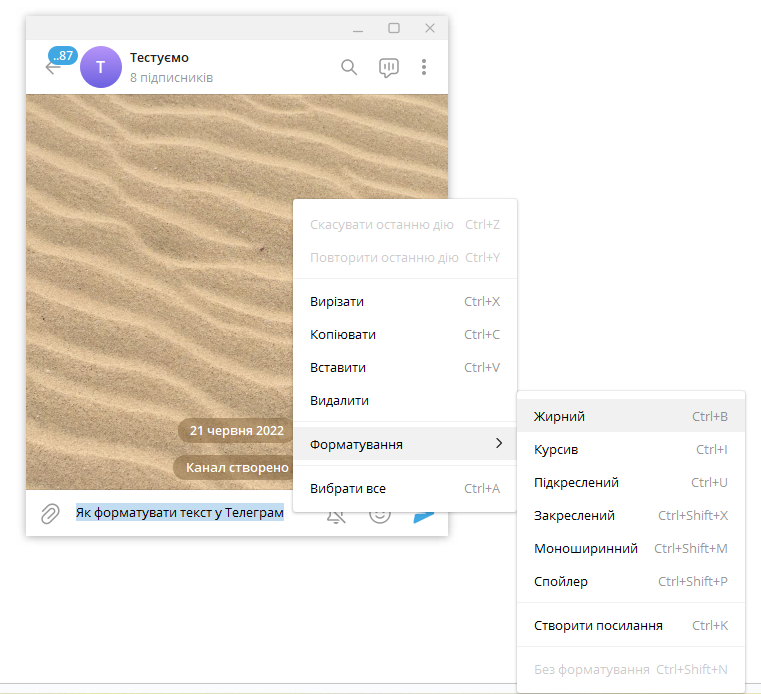This screenshot has width=761, height=694.
Task: Click the 8 підписників subscriber count
Action: pos(171,78)
